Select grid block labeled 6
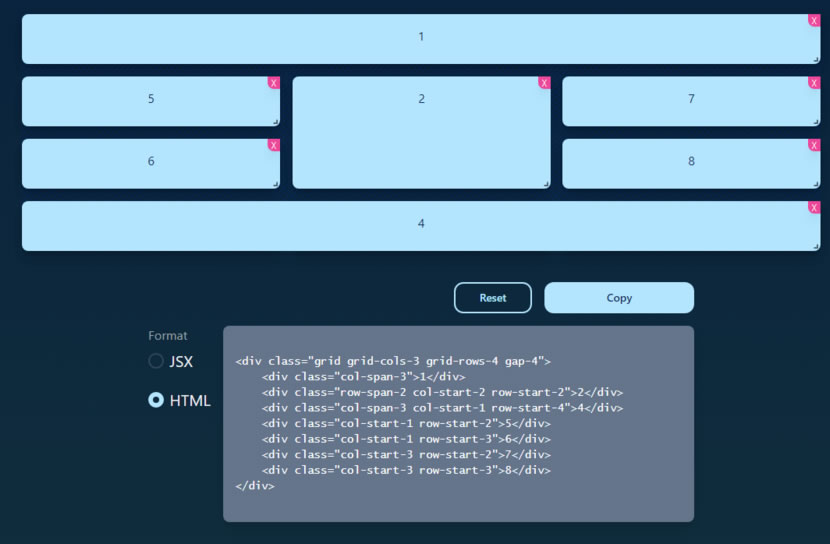 click(x=151, y=164)
